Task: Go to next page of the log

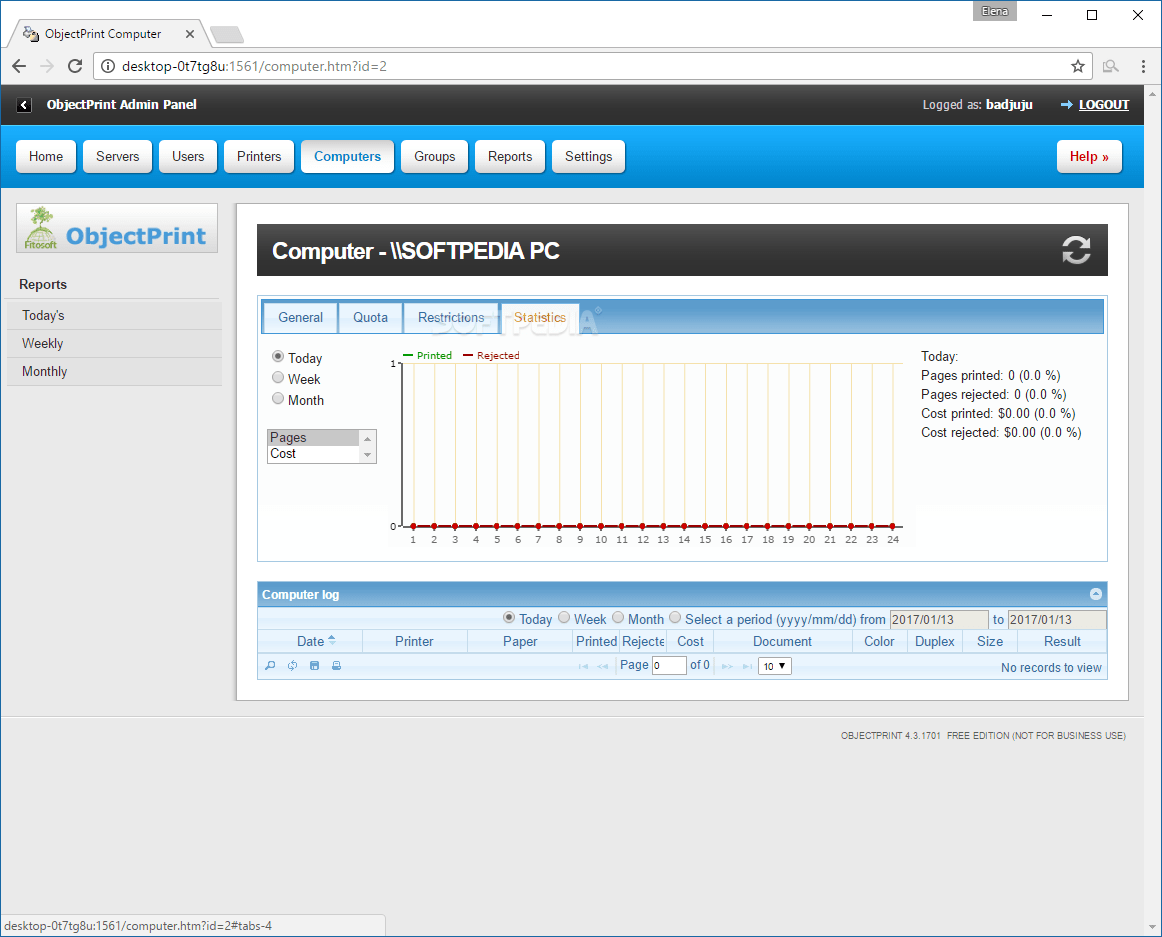Action: click(727, 666)
